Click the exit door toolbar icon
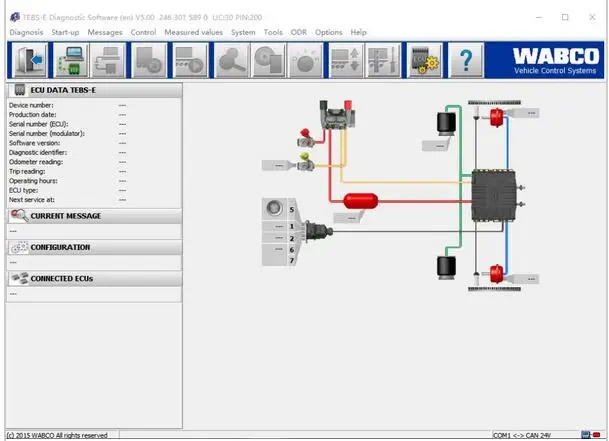The width and height of the screenshot is (609, 441). point(30,60)
